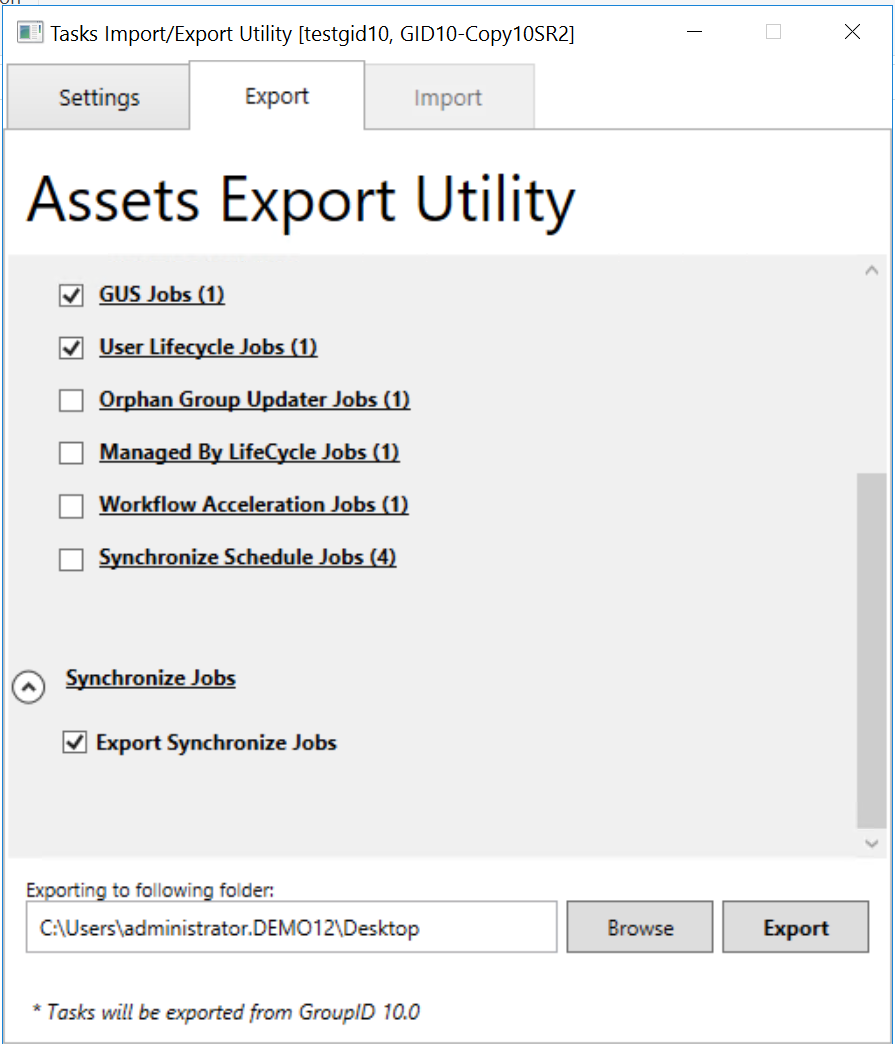Image resolution: width=895 pixels, height=1047 pixels.
Task: Click the Browse button
Action: pyautogui.click(x=639, y=926)
